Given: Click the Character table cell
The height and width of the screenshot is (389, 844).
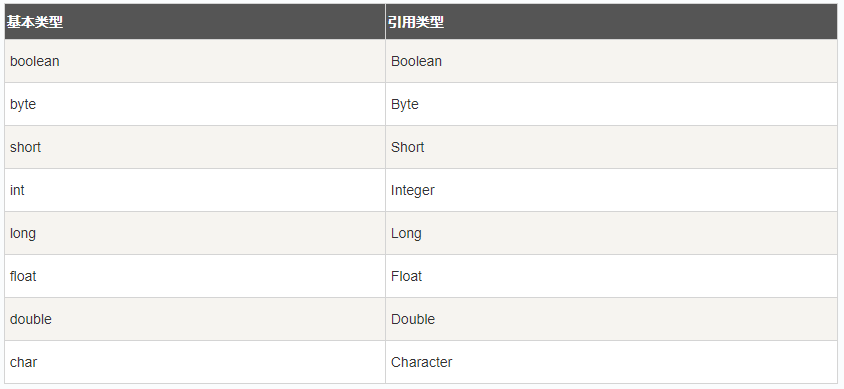Looking at the screenshot, I should 611,363.
